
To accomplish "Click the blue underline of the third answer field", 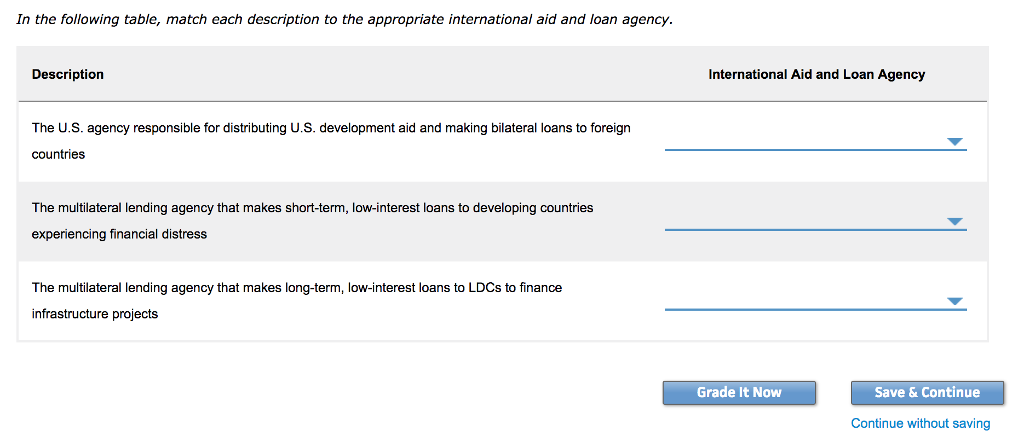I will (816, 310).
